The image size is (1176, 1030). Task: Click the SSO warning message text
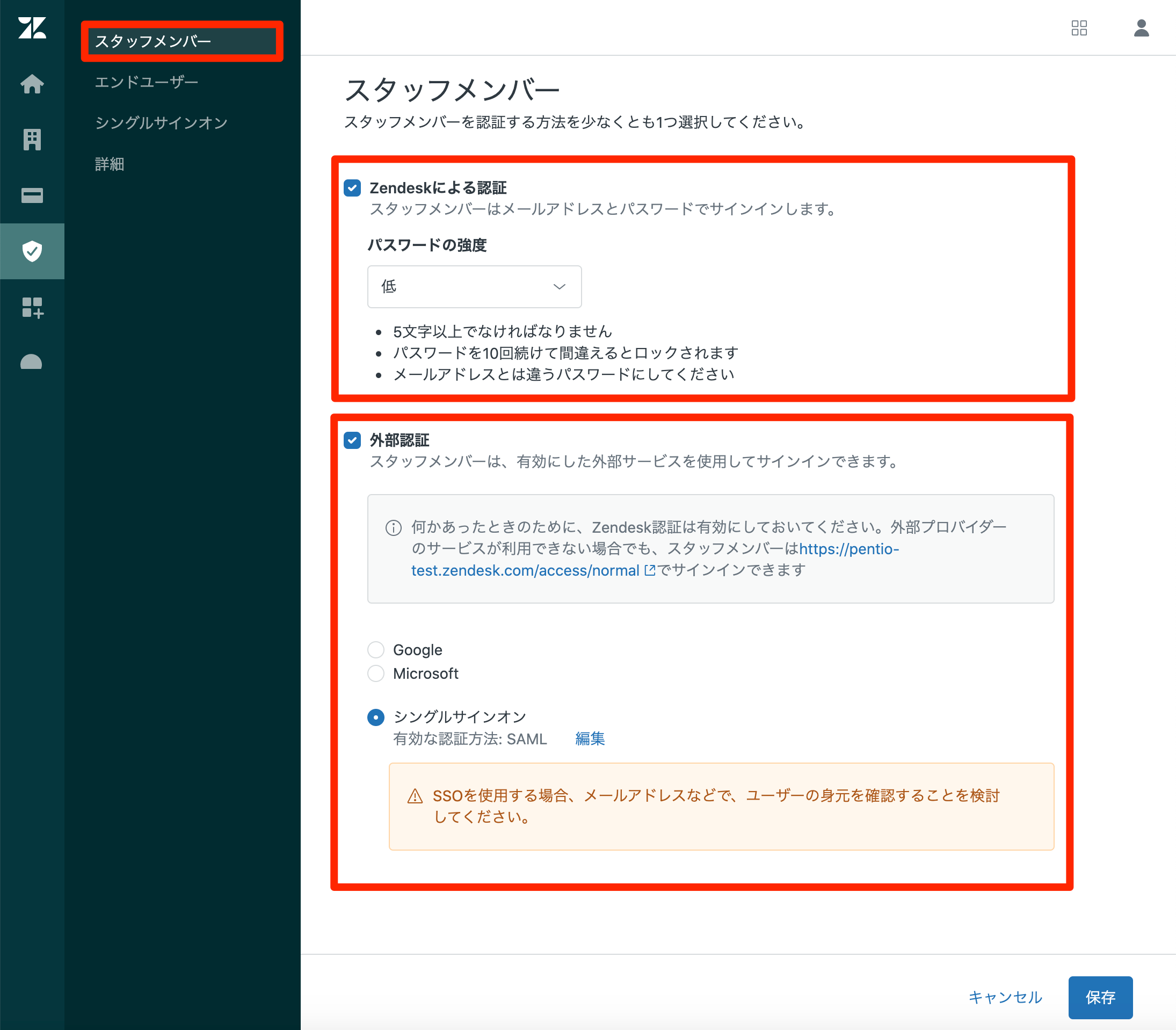[717, 807]
